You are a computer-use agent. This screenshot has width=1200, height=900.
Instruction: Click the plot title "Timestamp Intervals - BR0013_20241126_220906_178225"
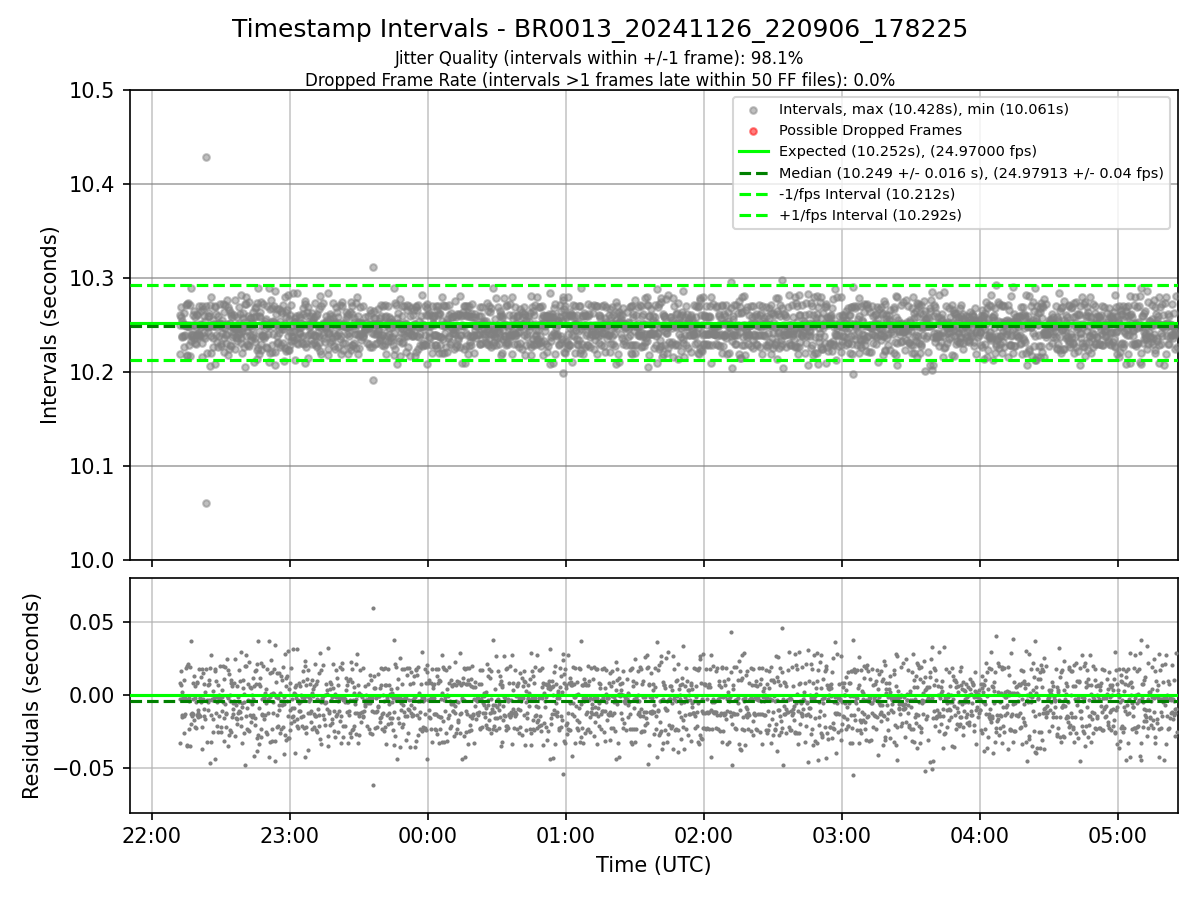click(600, 29)
